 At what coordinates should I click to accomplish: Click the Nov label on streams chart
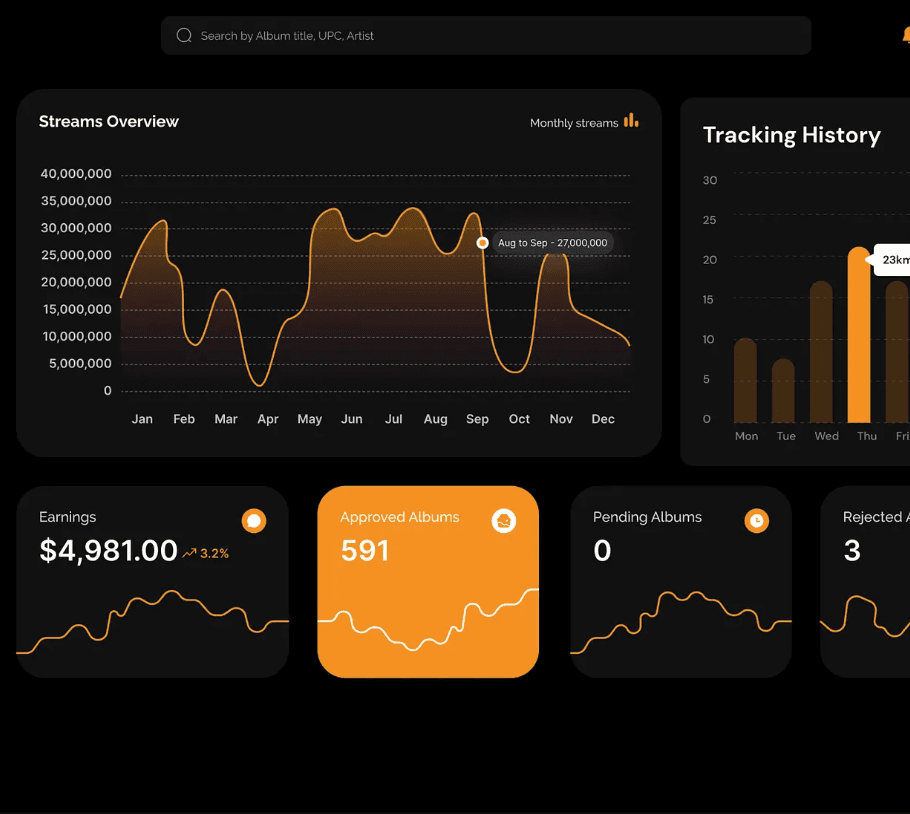click(x=561, y=419)
